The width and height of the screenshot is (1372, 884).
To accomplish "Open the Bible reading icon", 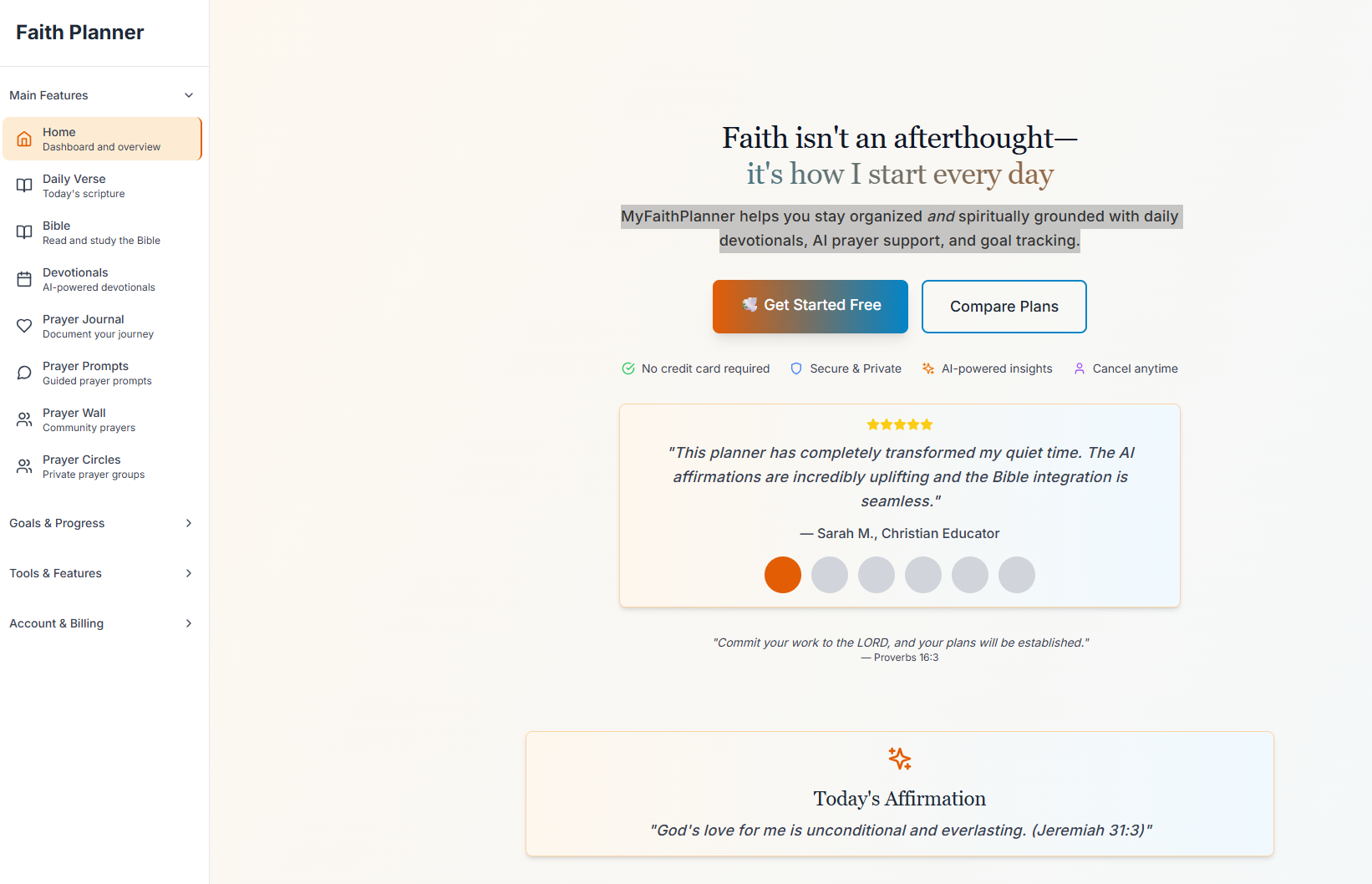I will click(x=25, y=232).
